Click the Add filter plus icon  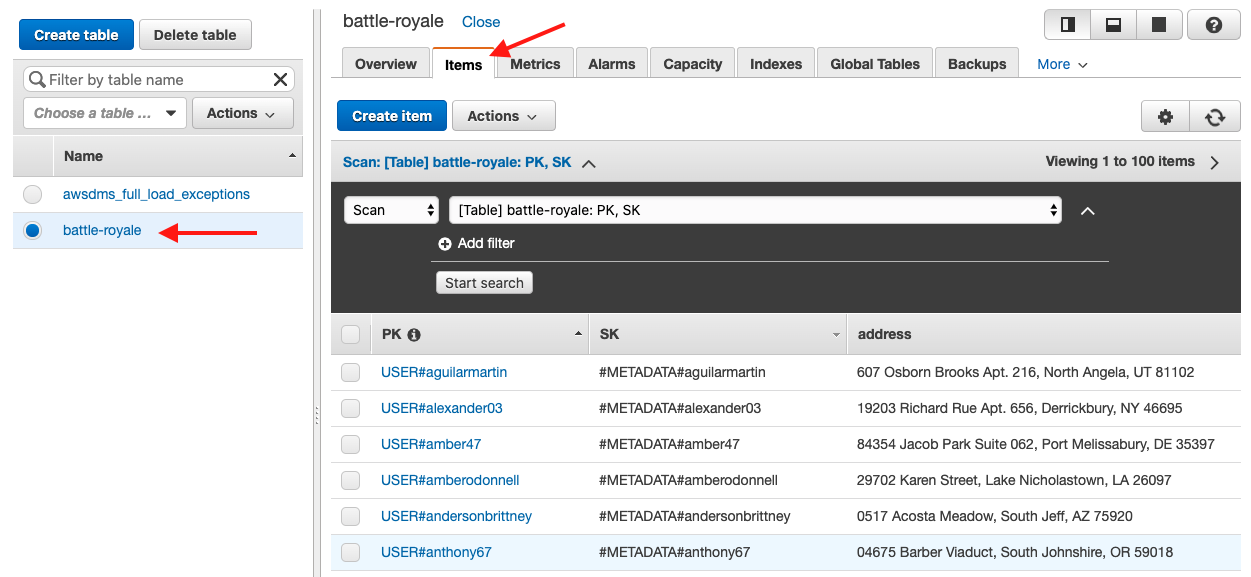pyautogui.click(x=445, y=243)
